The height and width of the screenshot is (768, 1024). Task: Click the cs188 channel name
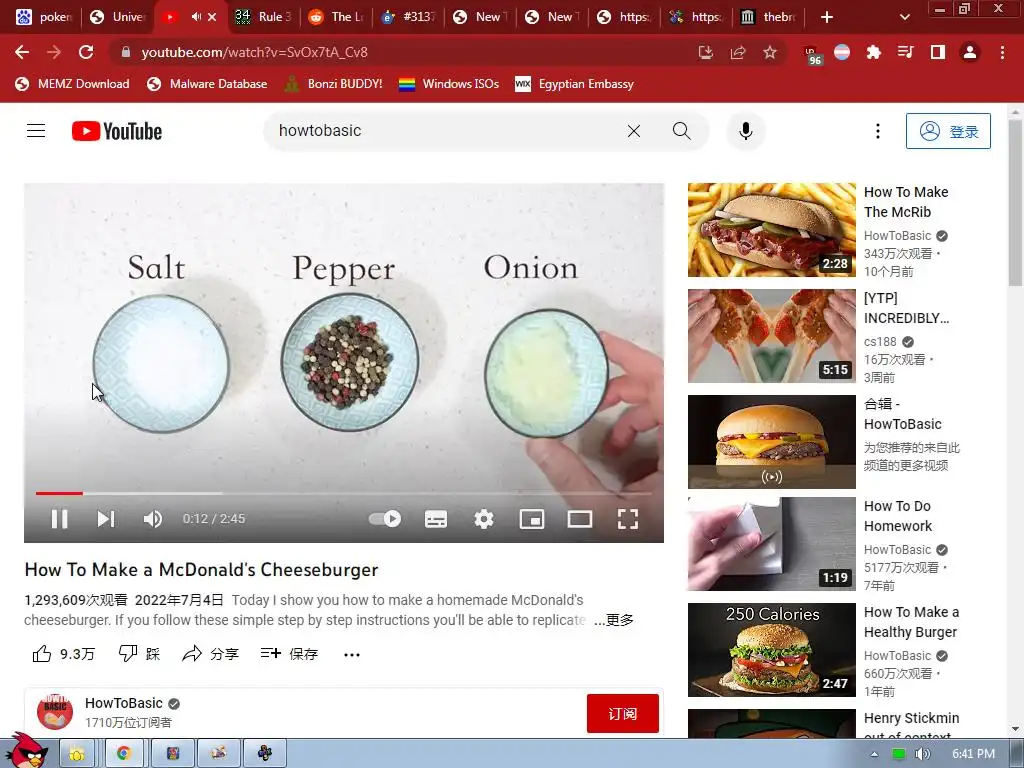(x=880, y=342)
